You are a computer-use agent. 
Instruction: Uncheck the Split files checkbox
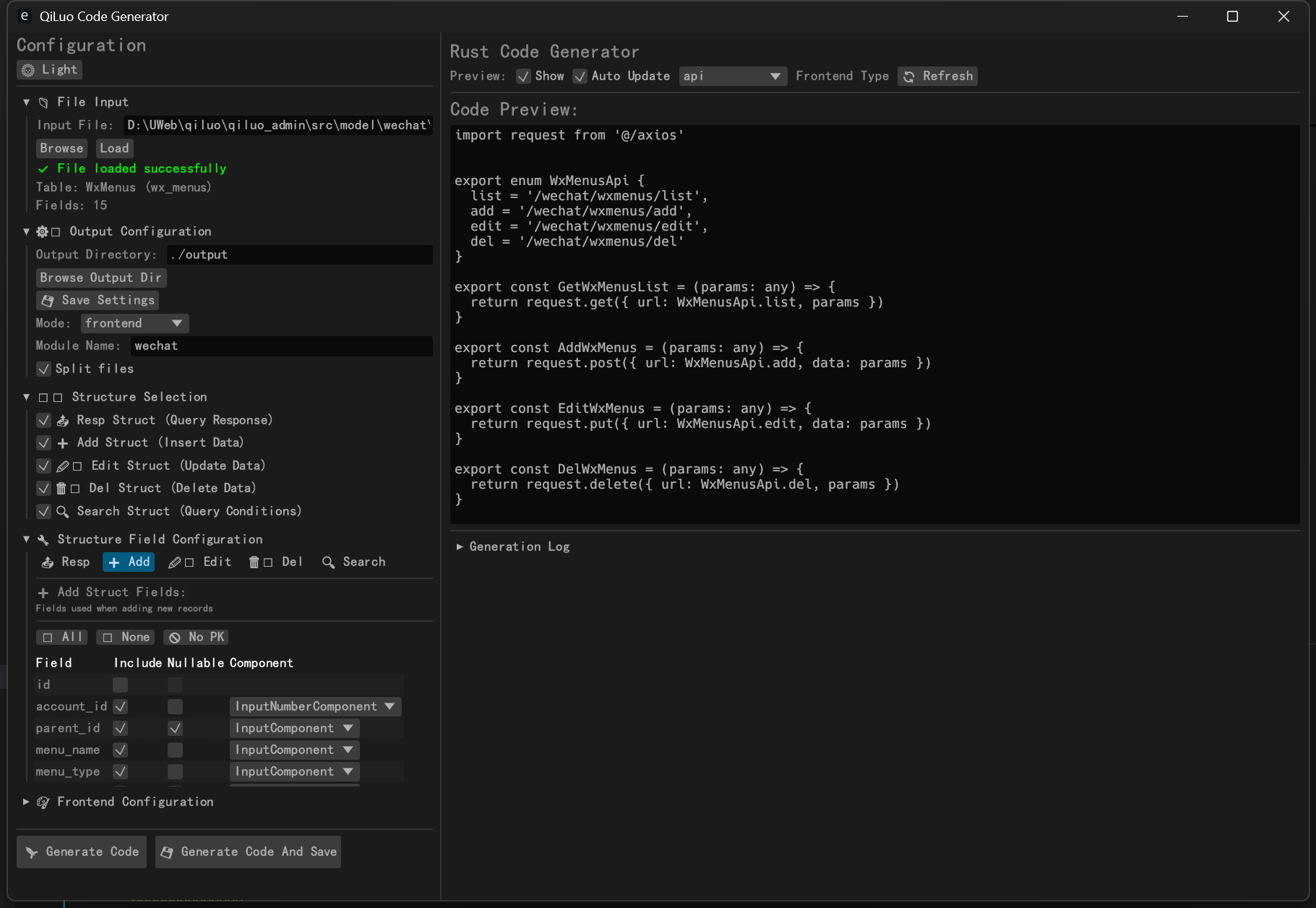[x=44, y=369]
